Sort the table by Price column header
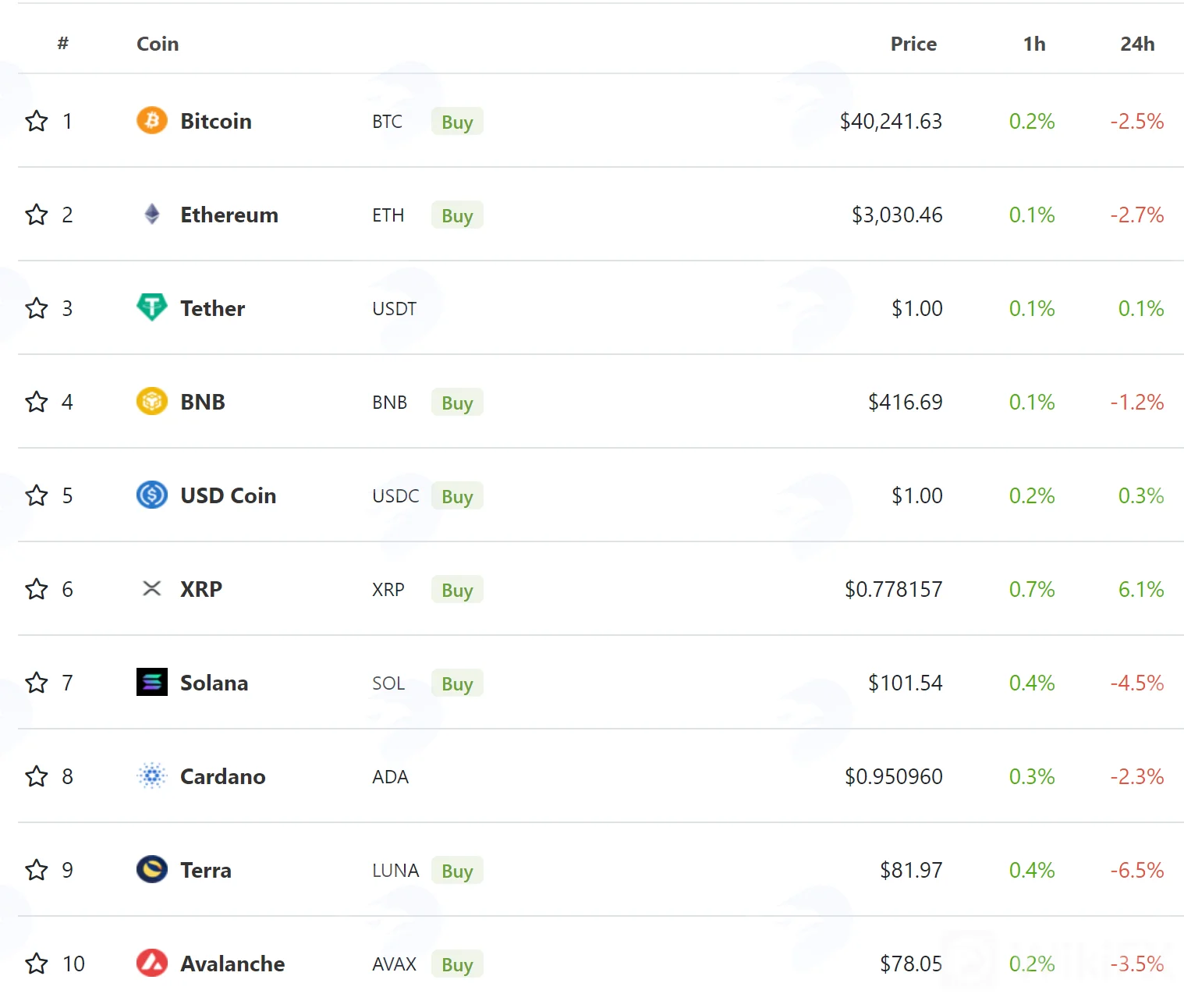 pyautogui.click(x=913, y=44)
